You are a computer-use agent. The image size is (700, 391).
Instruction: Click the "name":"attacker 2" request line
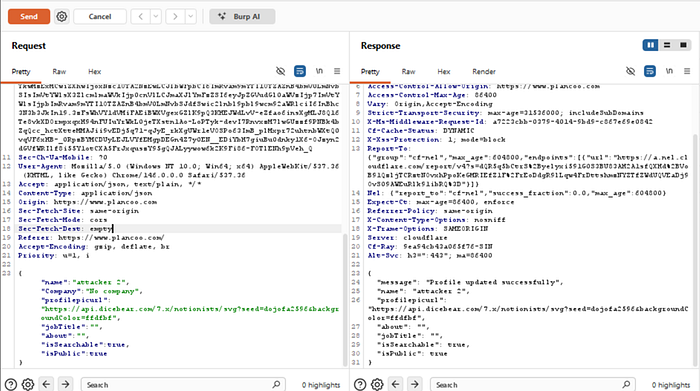(85, 282)
